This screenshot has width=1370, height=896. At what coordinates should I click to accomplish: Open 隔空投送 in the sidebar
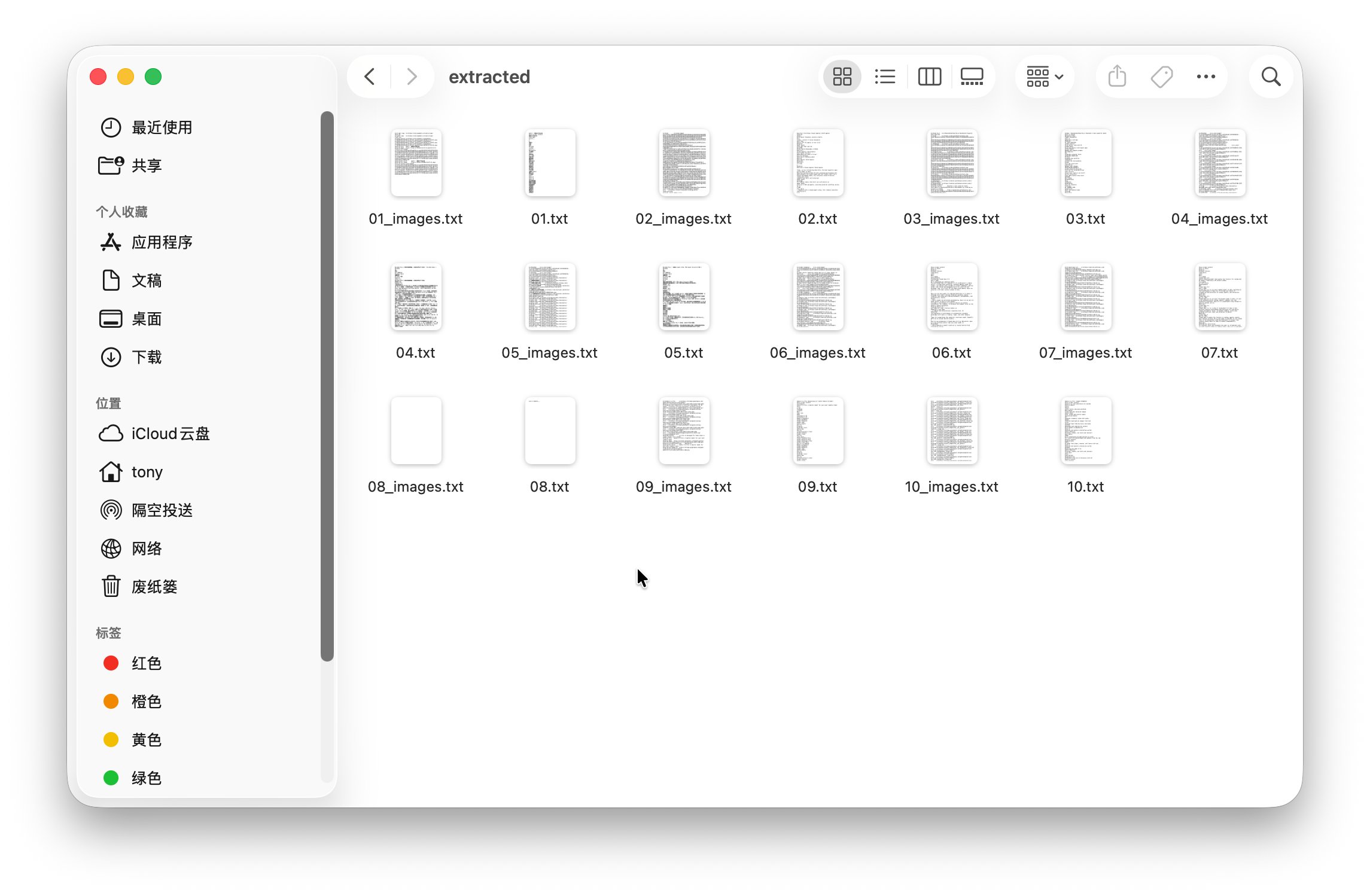[x=162, y=510]
